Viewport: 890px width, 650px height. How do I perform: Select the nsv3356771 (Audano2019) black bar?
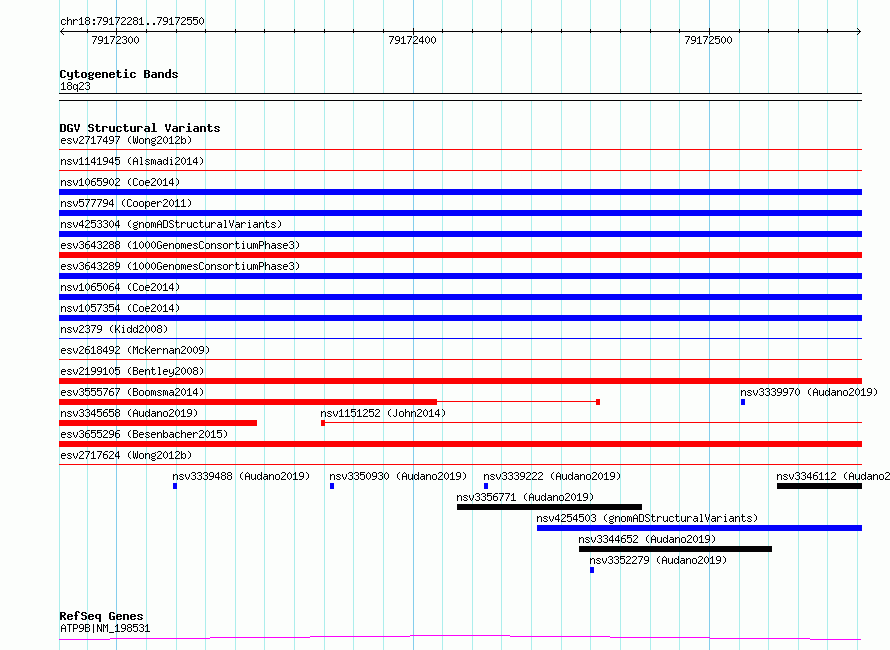pos(549,507)
